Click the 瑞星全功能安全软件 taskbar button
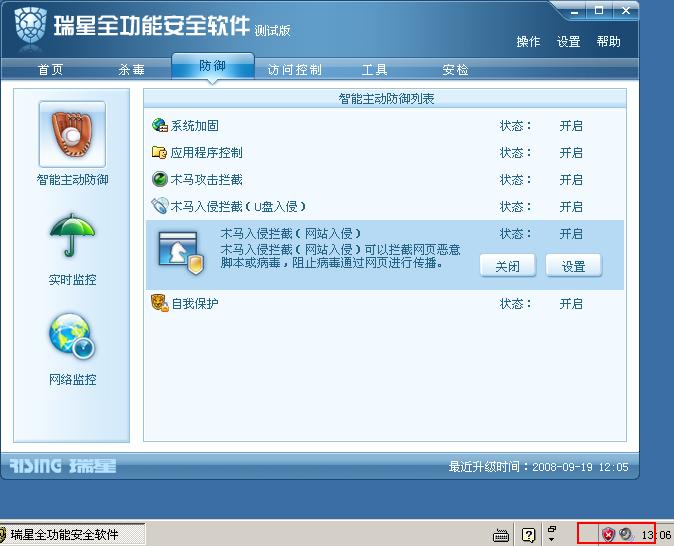 click(x=72, y=534)
